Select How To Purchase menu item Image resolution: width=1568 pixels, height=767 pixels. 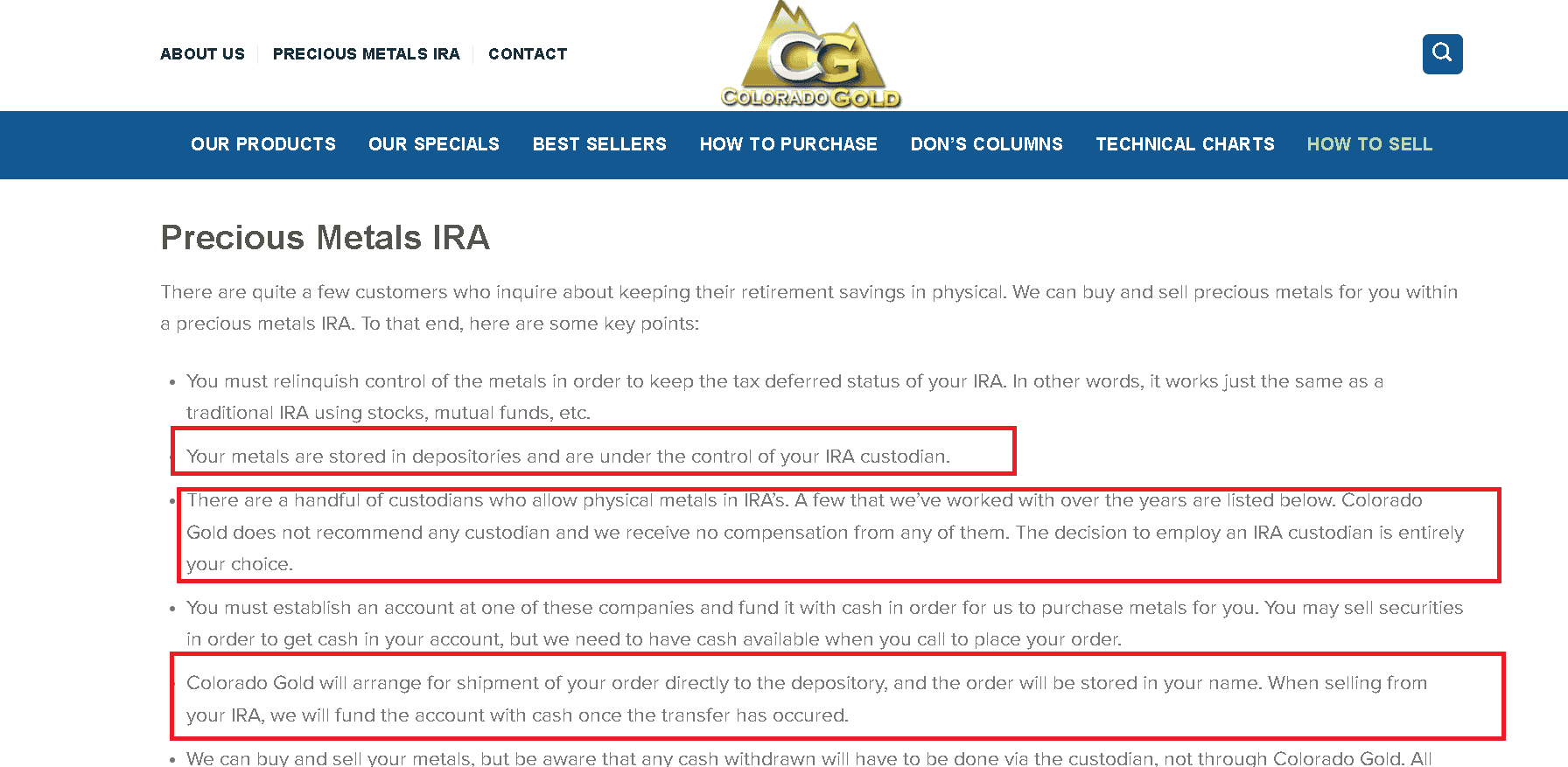[x=788, y=144]
